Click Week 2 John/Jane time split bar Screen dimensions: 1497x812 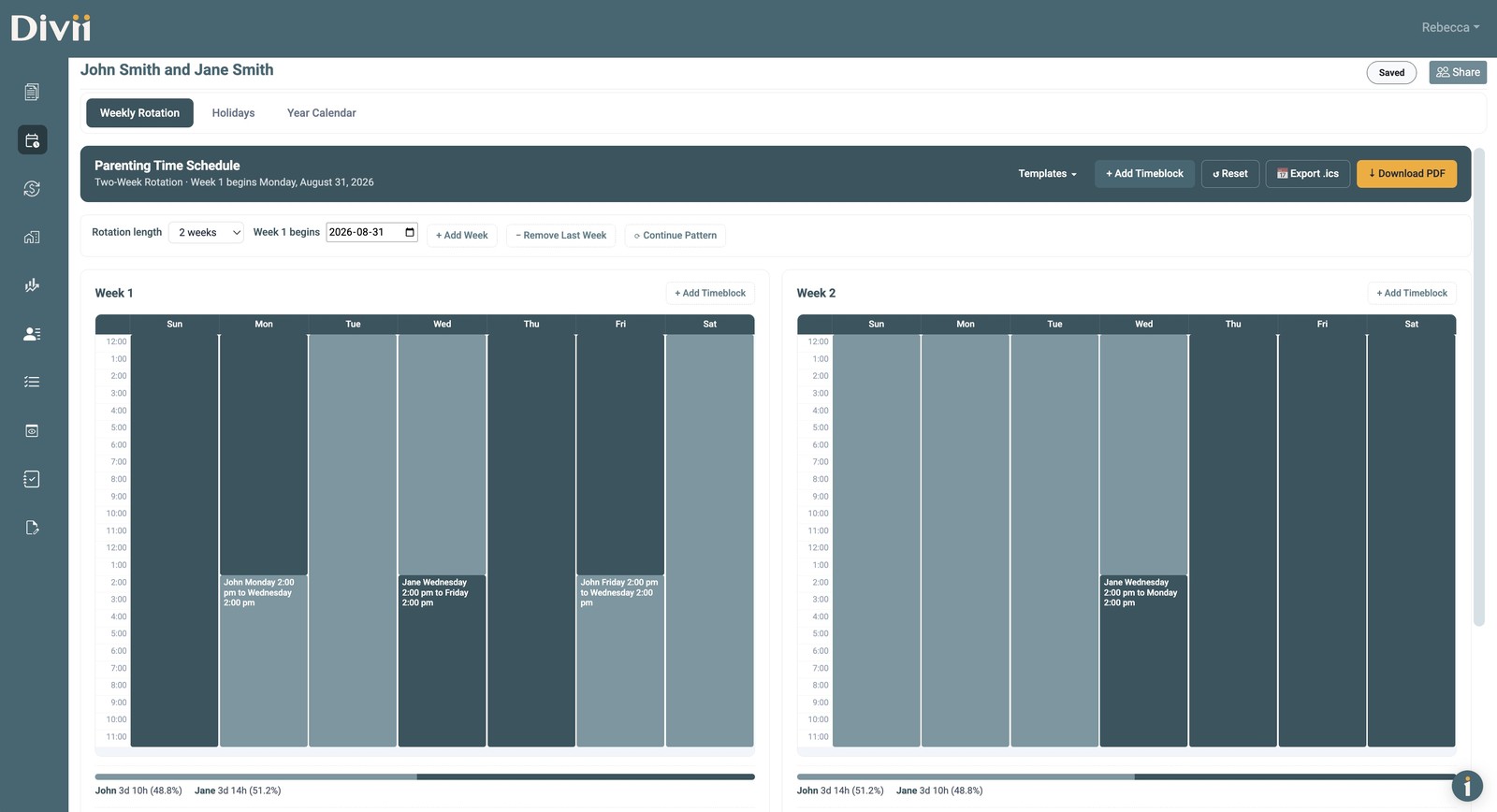coord(1126,776)
